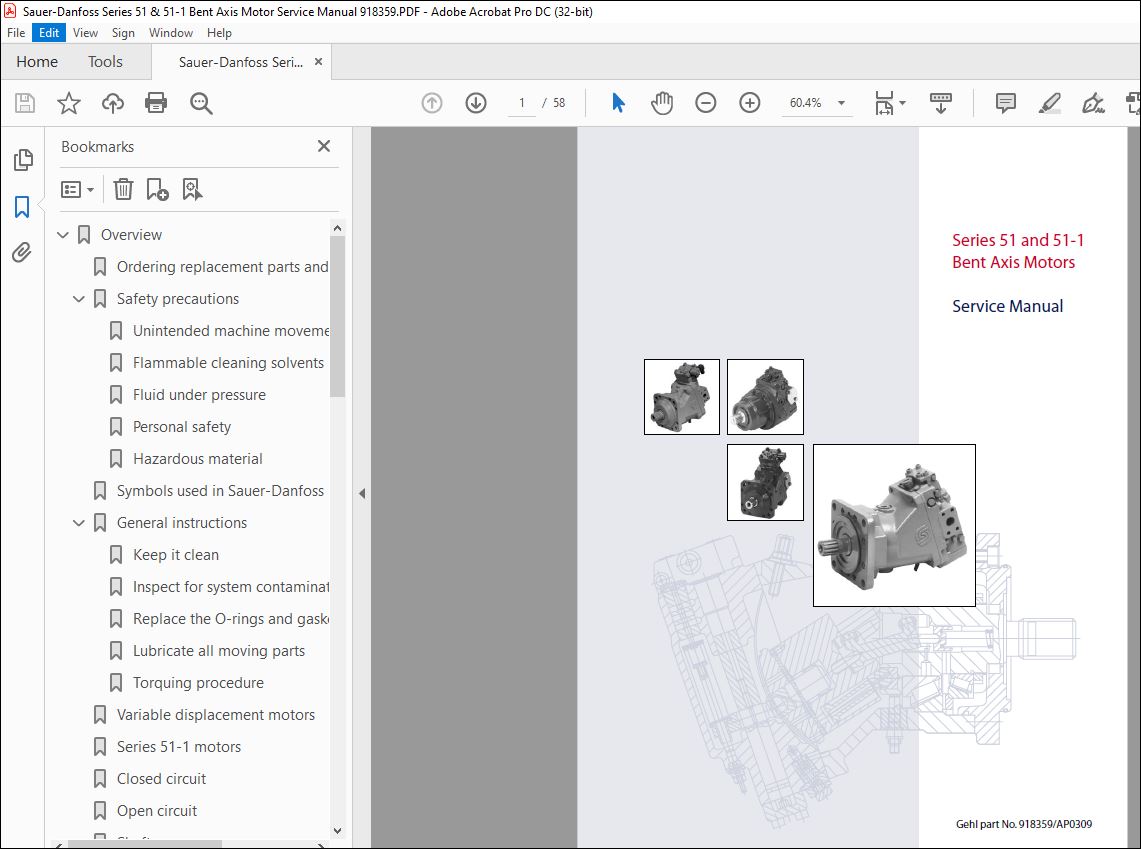Add a comment sticky note icon

[1006, 103]
